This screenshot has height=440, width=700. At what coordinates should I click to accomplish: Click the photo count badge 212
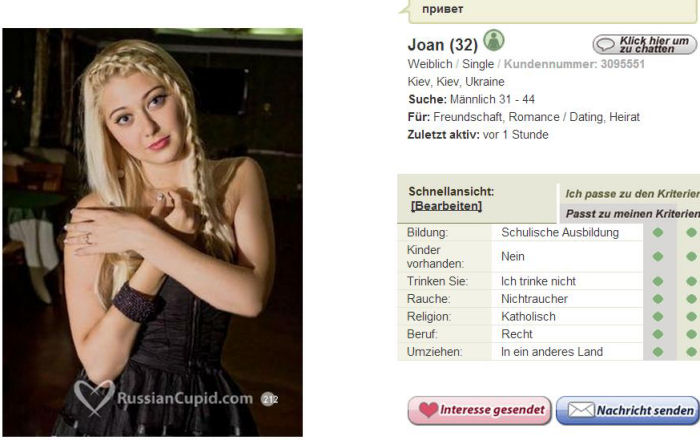coord(269,398)
